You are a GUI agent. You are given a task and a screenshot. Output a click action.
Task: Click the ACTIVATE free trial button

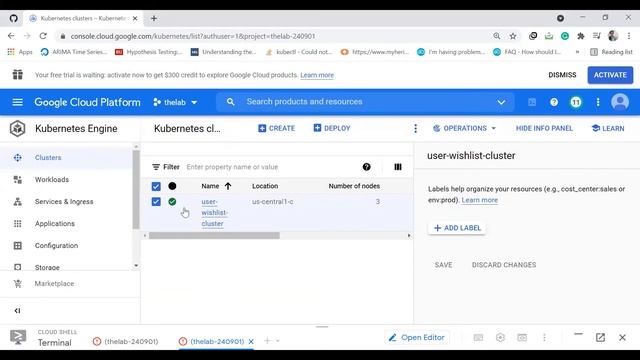610,75
